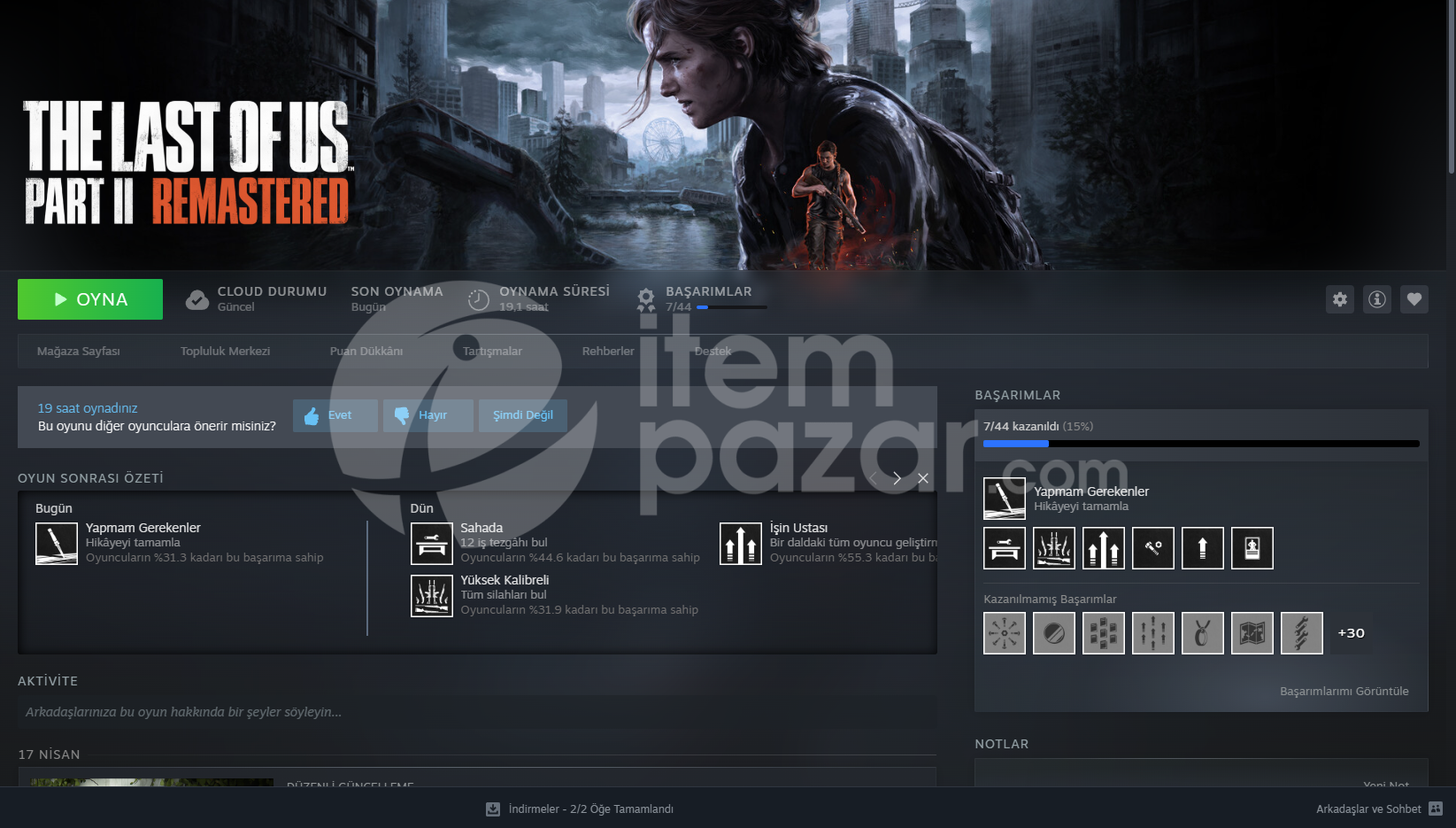Viewport: 1456px width, 828px height.
Task: Select unearned vertical-dots achievement icon
Action: (1153, 633)
